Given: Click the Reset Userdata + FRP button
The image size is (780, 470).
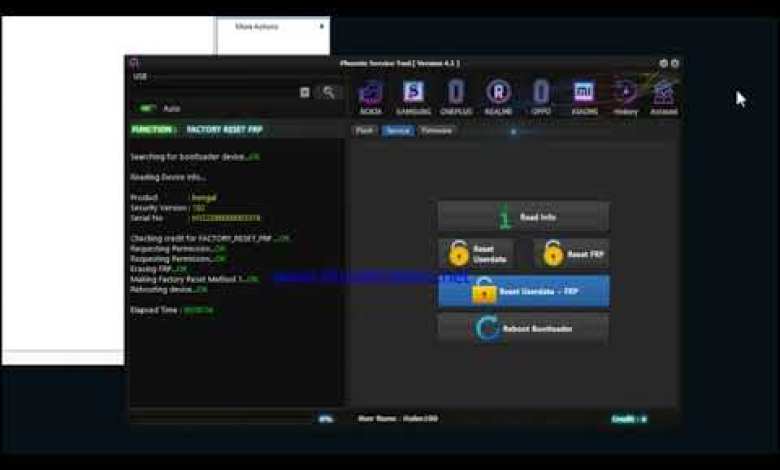Looking at the screenshot, I should pos(523,291).
